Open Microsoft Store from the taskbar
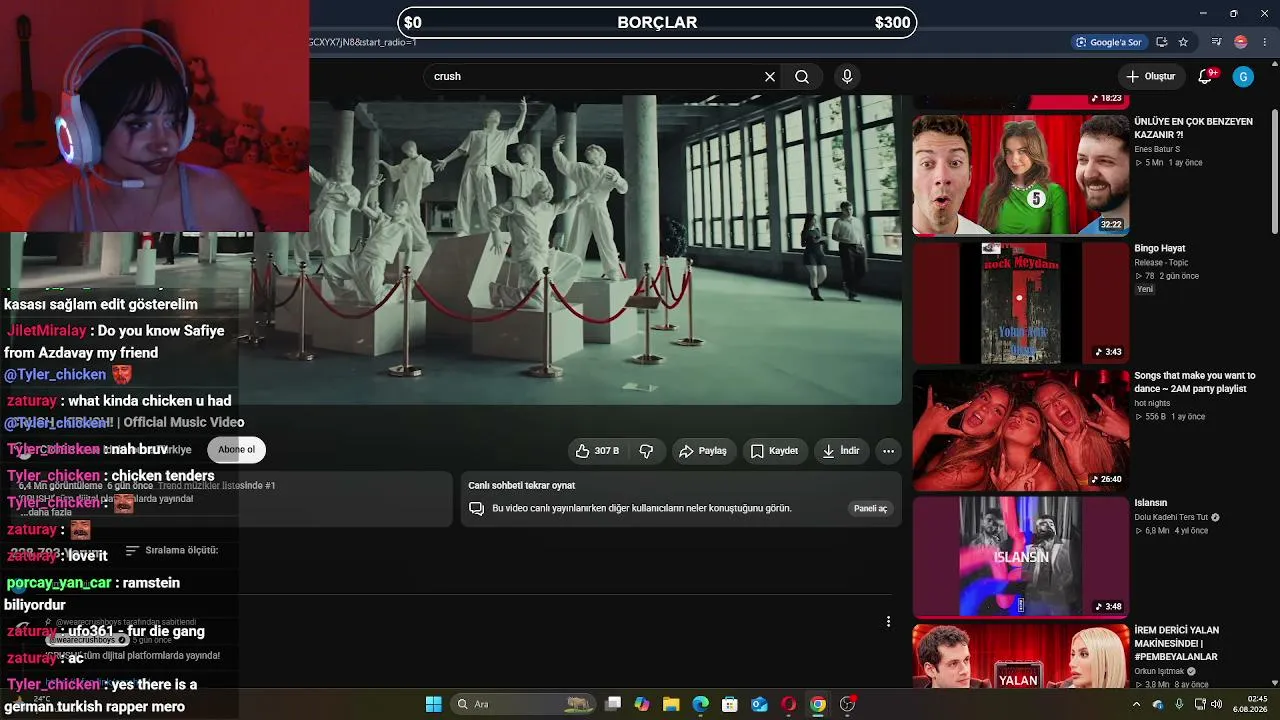This screenshot has height=720, width=1280. [730, 704]
